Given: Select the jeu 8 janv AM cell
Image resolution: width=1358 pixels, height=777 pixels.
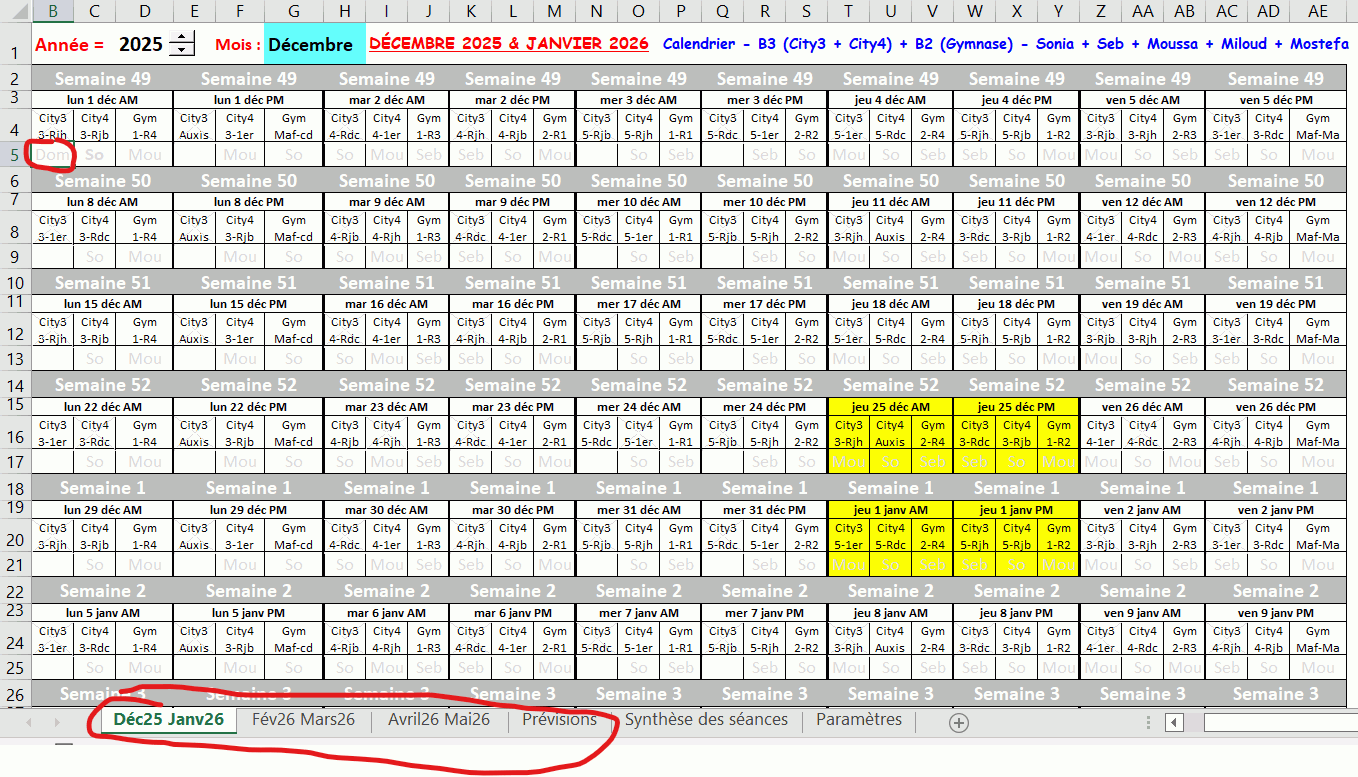Looking at the screenshot, I should (x=890, y=613).
